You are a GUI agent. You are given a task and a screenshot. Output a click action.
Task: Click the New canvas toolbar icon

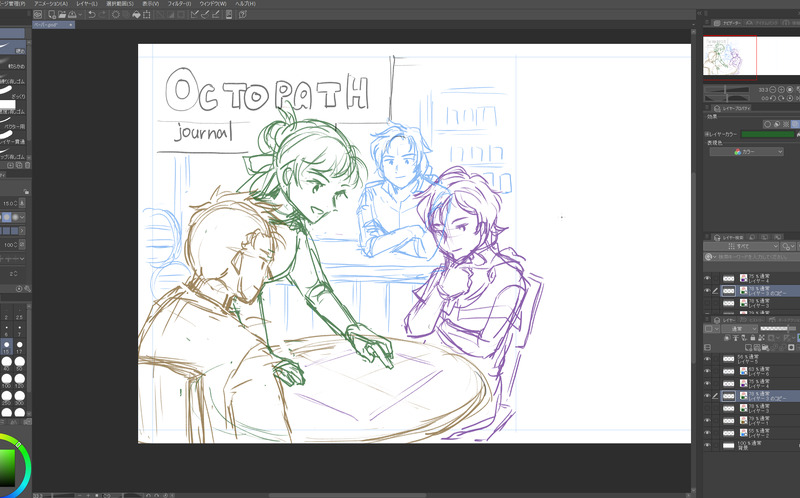tap(52, 15)
